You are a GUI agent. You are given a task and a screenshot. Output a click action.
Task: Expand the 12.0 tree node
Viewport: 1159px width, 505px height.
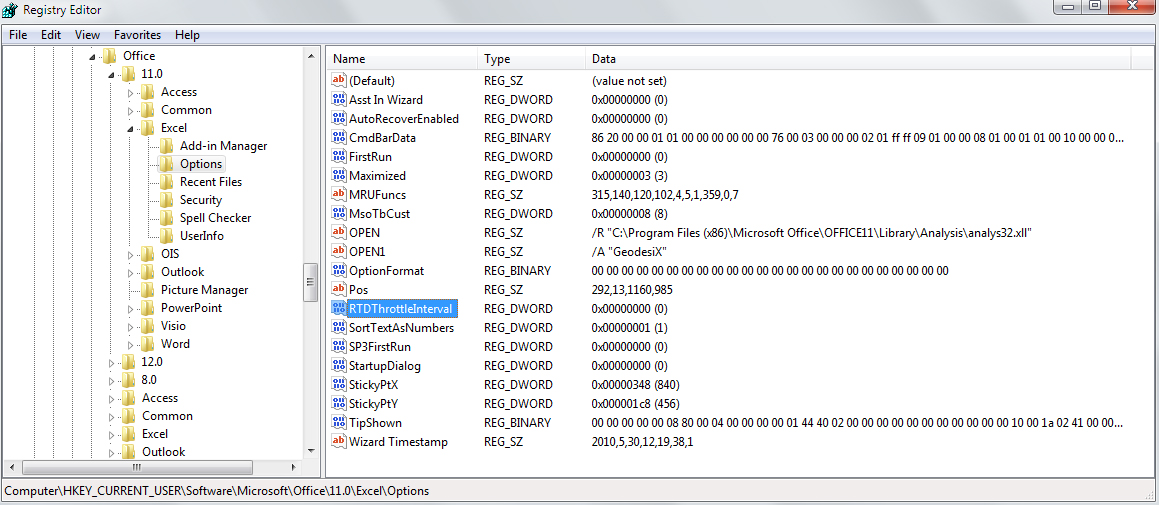tap(112, 362)
